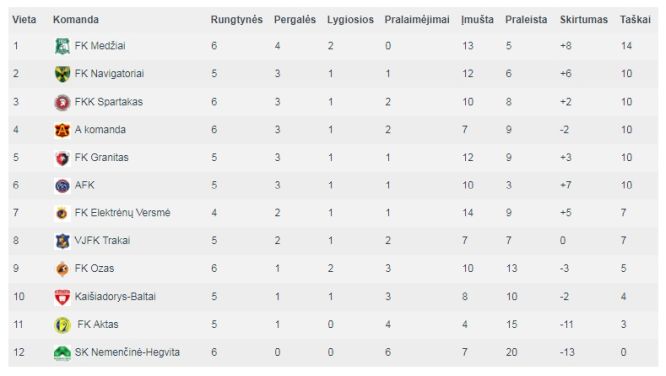
Task: Select the Komanda column header
Action: tap(76, 20)
